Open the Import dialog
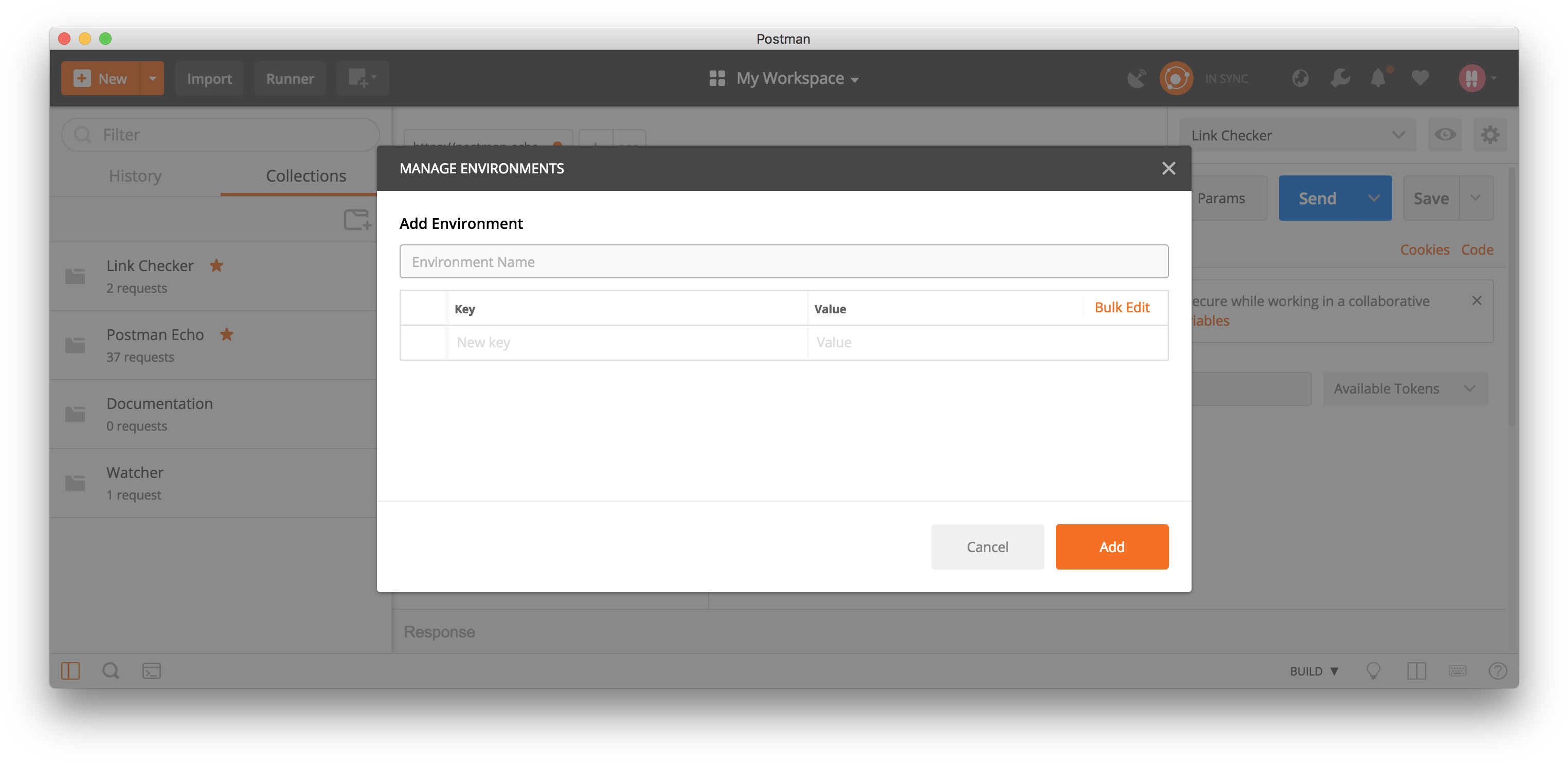The width and height of the screenshot is (1568, 764). pos(209,79)
